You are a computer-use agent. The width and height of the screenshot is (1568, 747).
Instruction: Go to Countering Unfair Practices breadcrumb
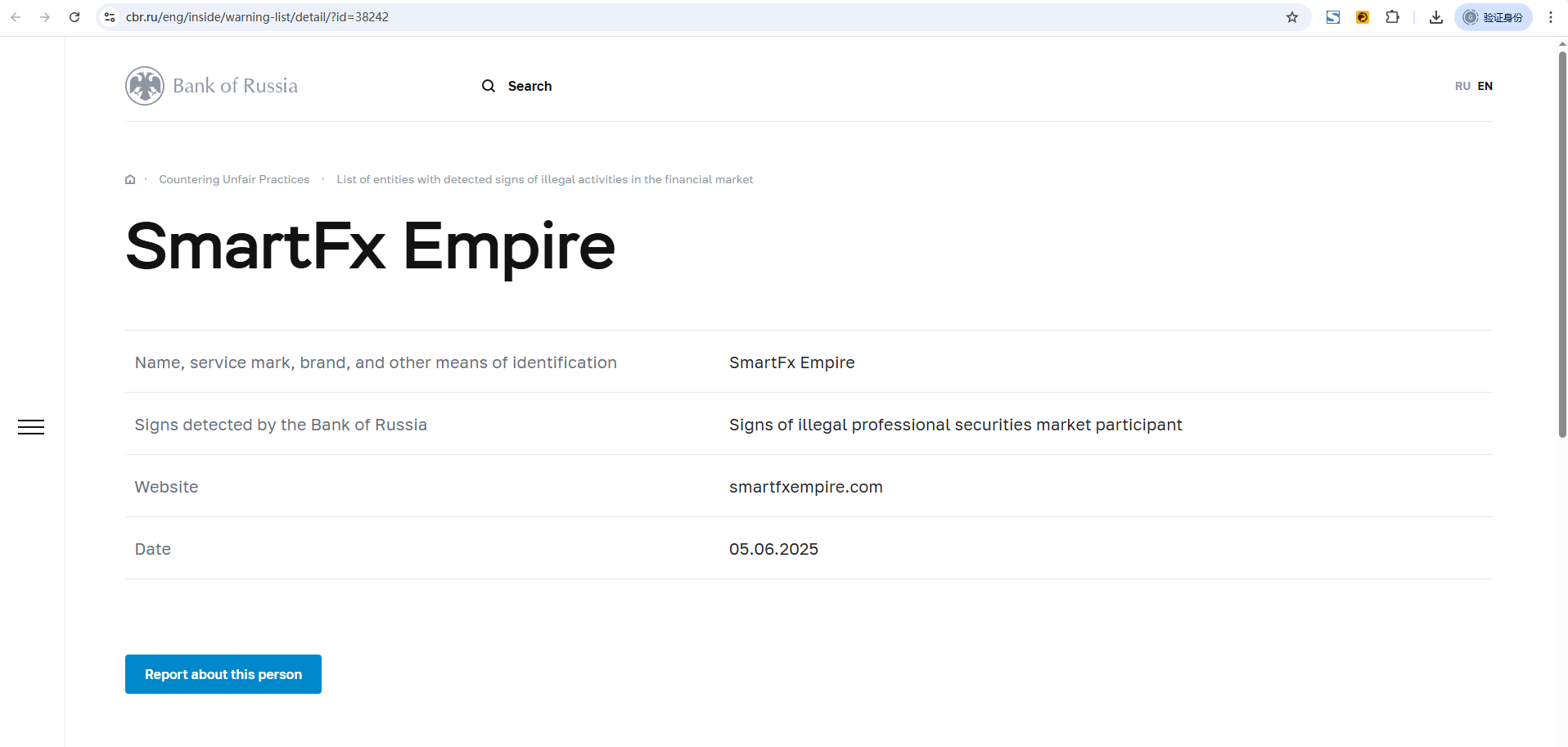tap(234, 179)
